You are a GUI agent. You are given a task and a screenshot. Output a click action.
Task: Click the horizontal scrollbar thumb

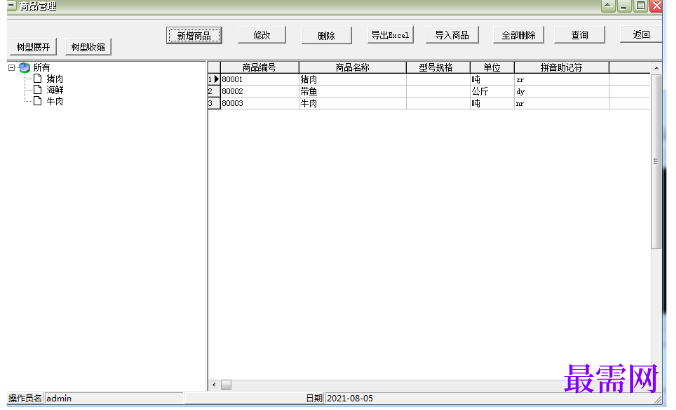coord(226,385)
